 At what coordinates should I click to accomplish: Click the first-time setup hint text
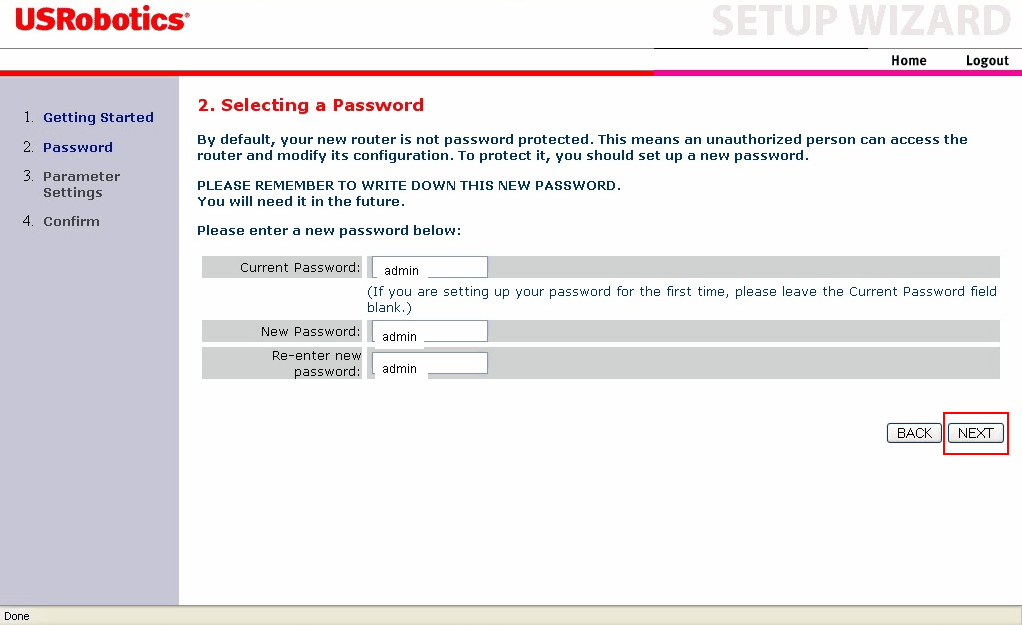pyautogui.click(x=682, y=299)
